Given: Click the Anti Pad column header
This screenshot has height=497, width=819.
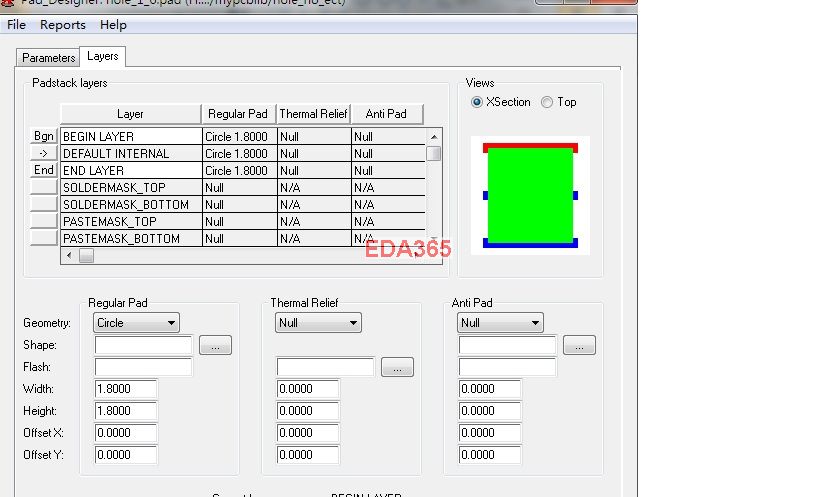Looking at the screenshot, I should pyautogui.click(x=387, y=114).
